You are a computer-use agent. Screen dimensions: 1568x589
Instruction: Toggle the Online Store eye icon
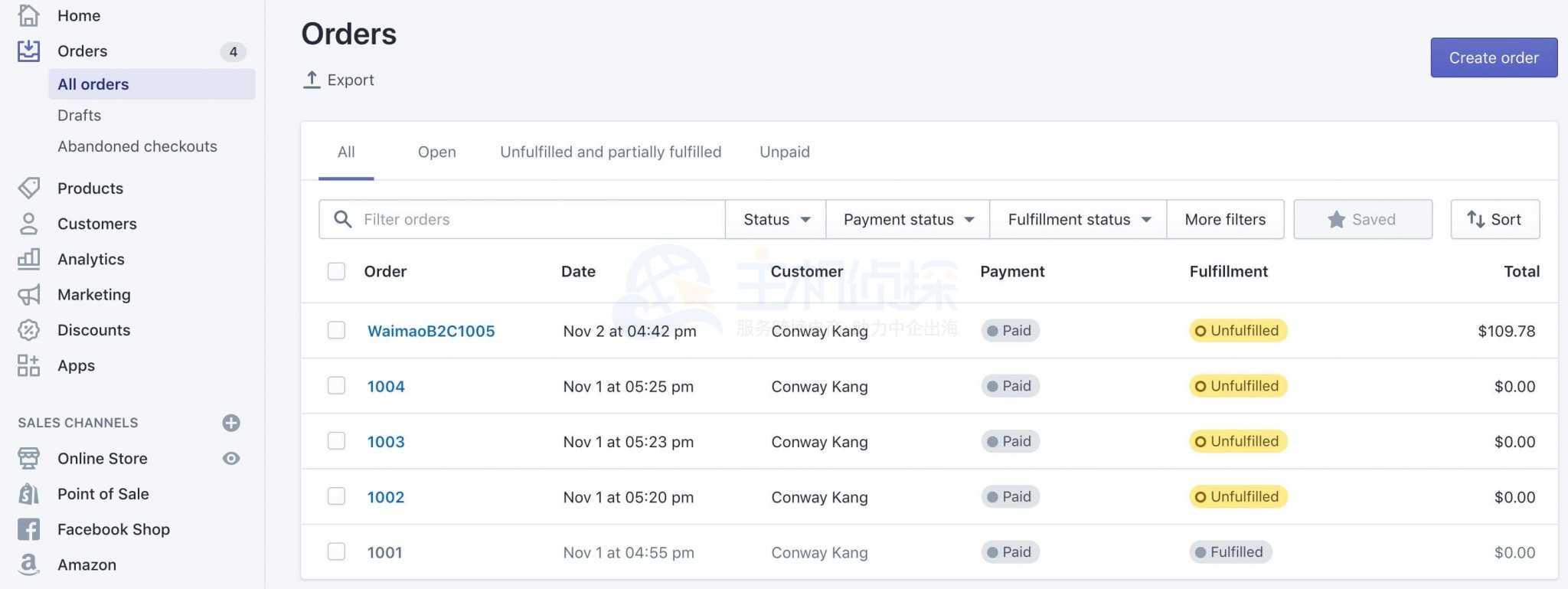tap(231, 458)
